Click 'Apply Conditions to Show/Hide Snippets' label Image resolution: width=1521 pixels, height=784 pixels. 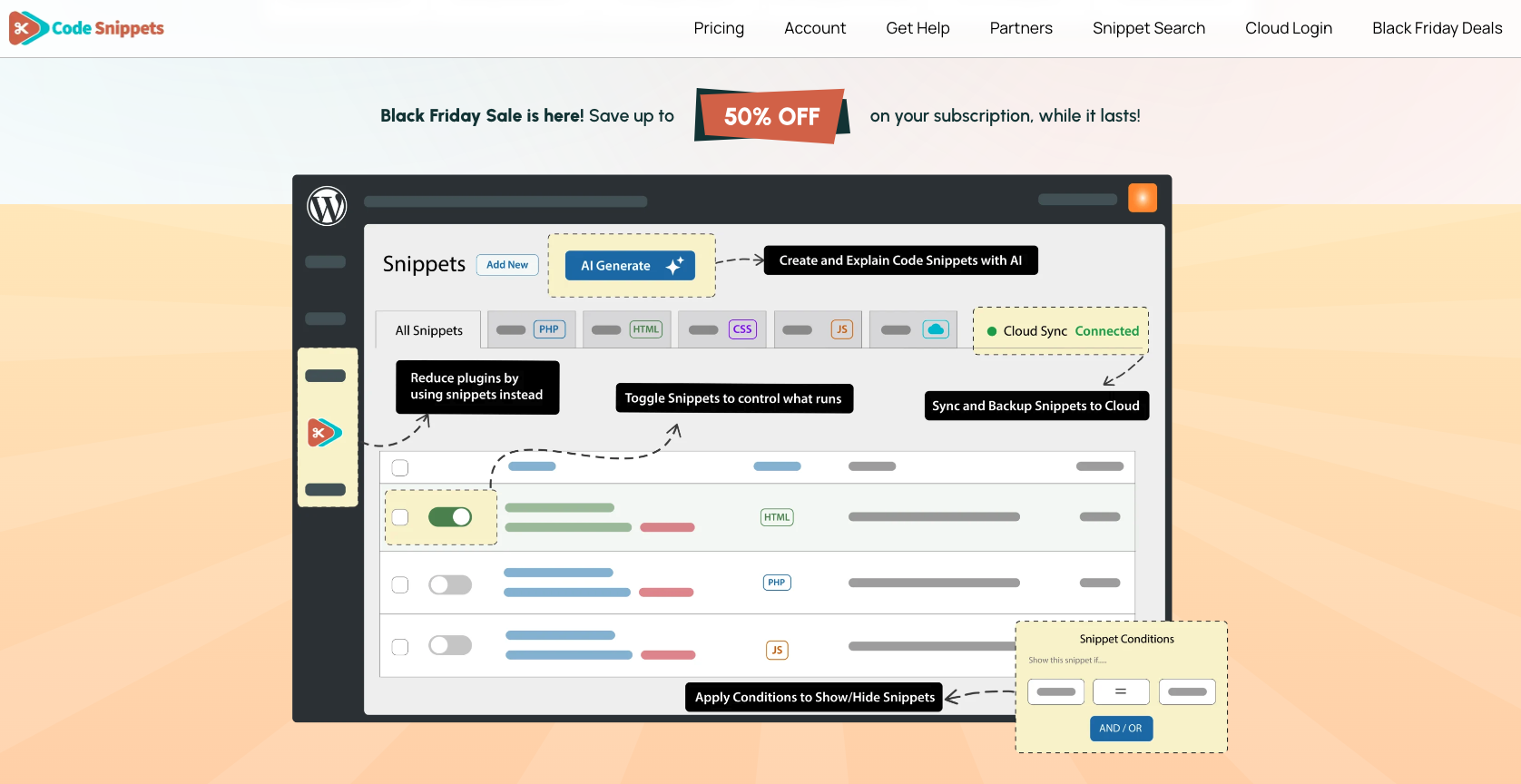click(814, 697)
